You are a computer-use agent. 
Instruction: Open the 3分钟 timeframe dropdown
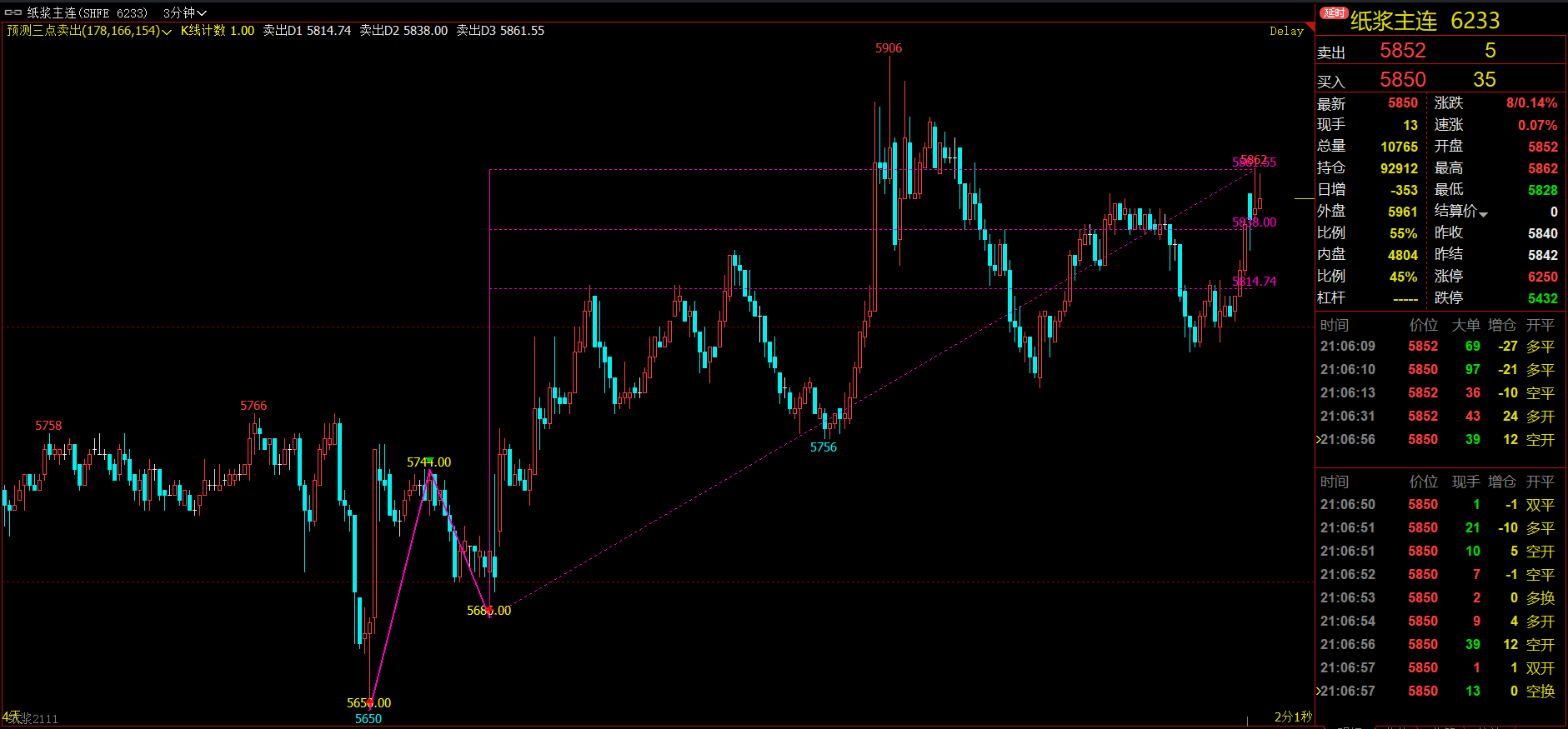[184, 12]
